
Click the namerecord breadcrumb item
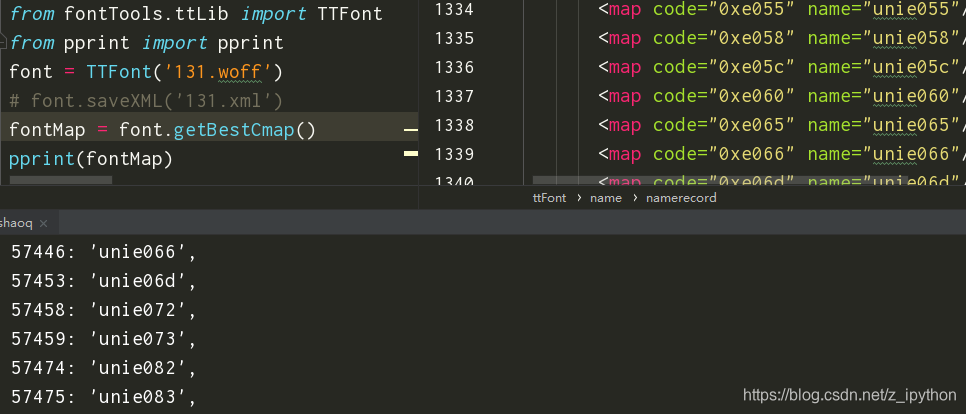681,198
